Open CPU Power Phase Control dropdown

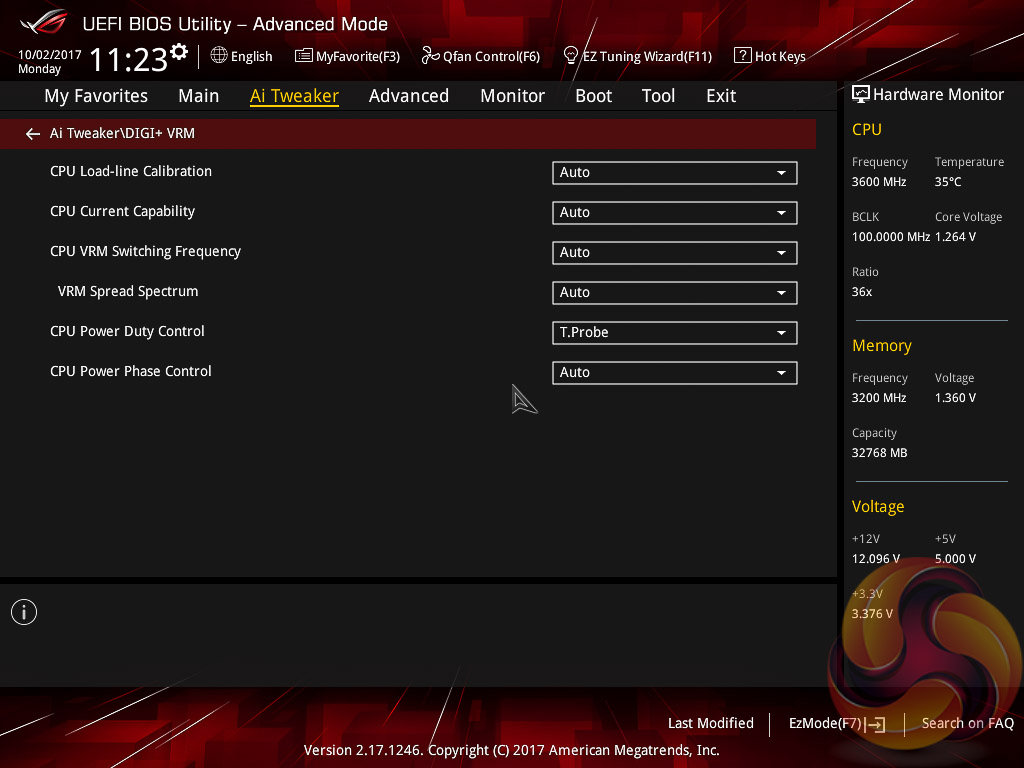tap(675, 373)
